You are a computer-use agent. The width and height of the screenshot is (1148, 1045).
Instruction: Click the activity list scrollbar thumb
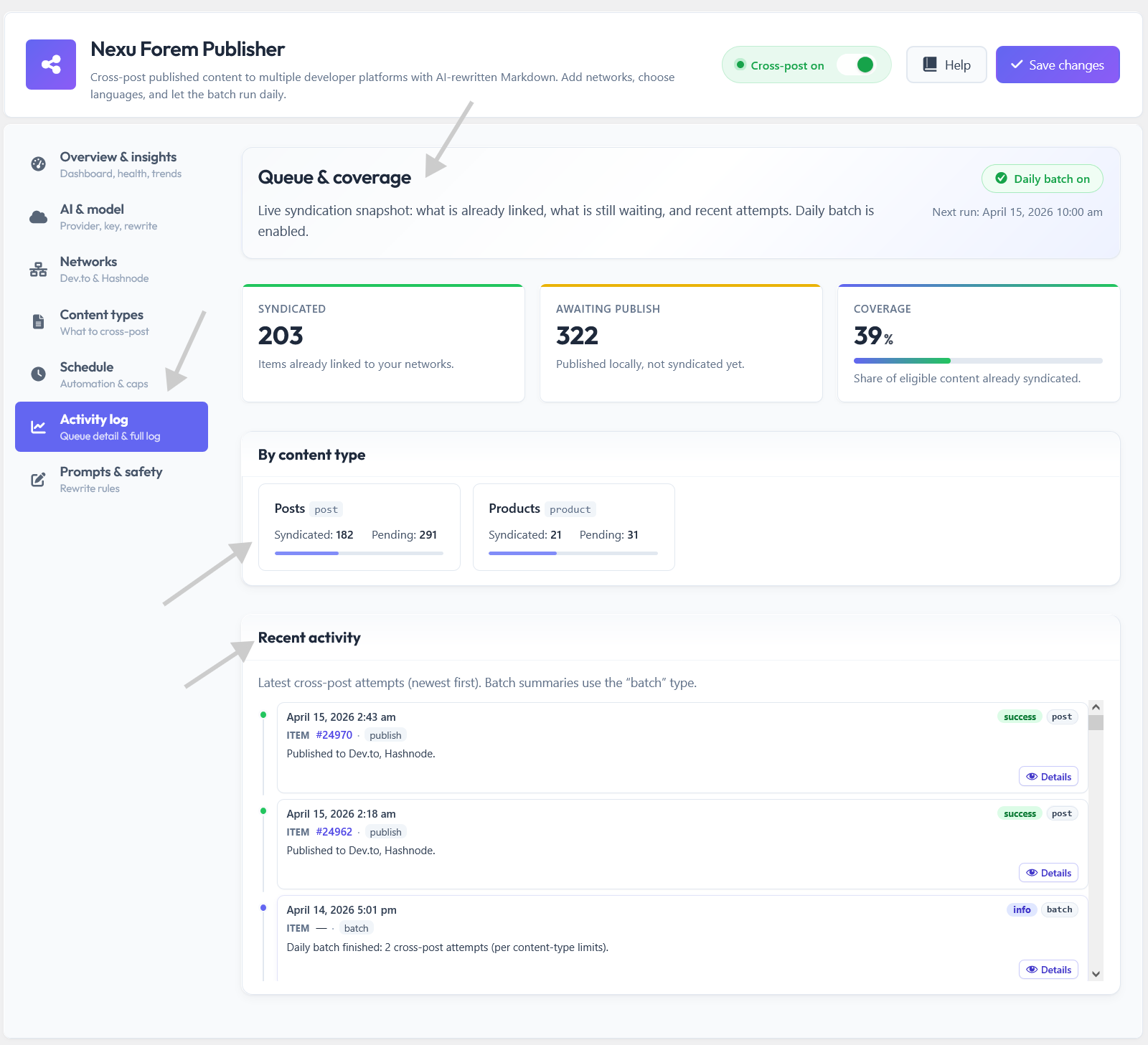point(1096,722)
